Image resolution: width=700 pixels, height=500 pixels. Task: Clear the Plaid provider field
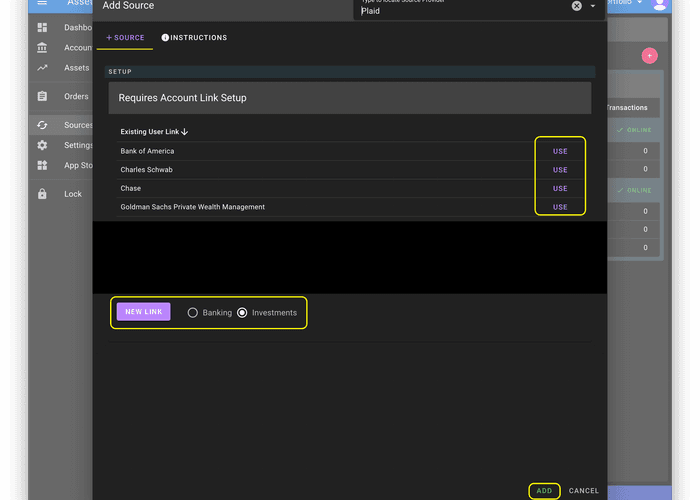(x=577, y=6)
